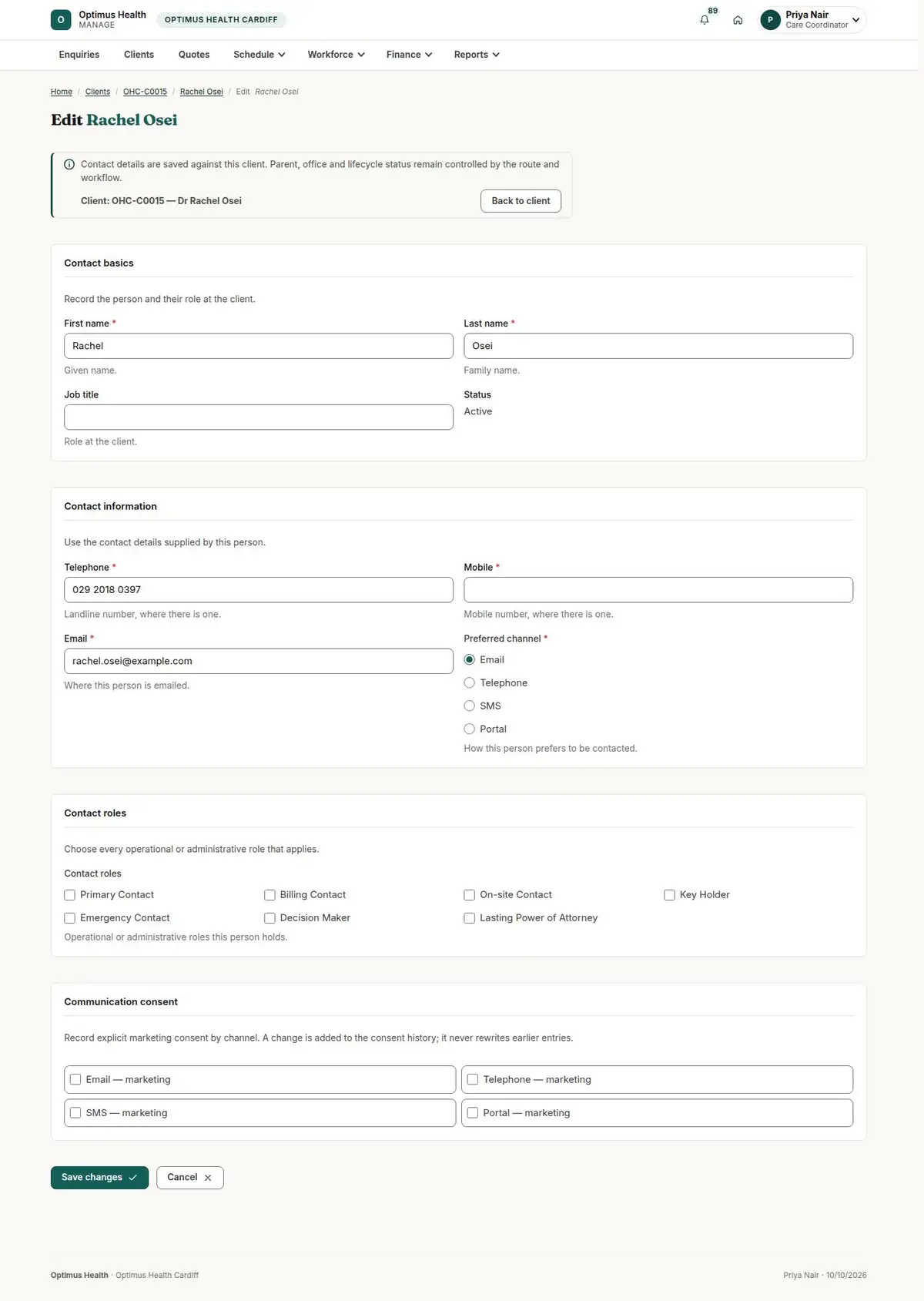Click into the Job title field
924x1301 pixels.
[259, 417]
